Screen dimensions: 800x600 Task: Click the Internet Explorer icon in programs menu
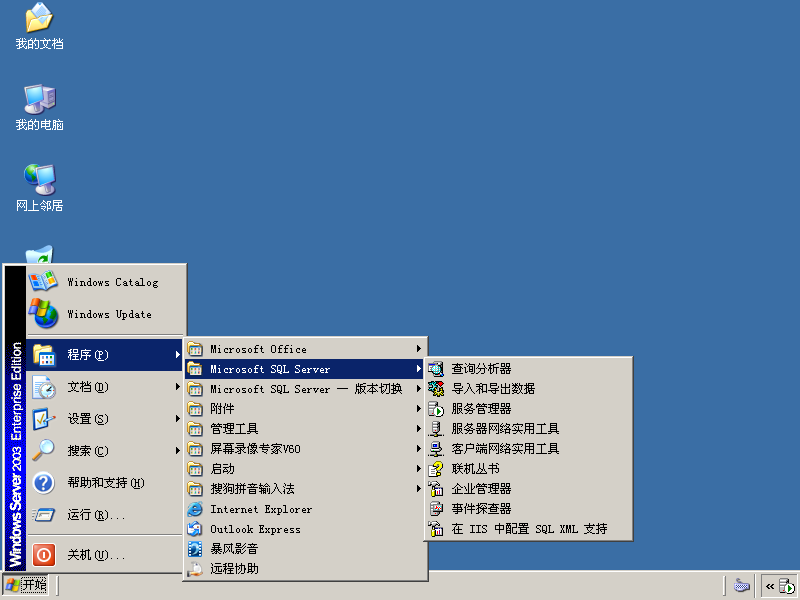tap(195, 509)
